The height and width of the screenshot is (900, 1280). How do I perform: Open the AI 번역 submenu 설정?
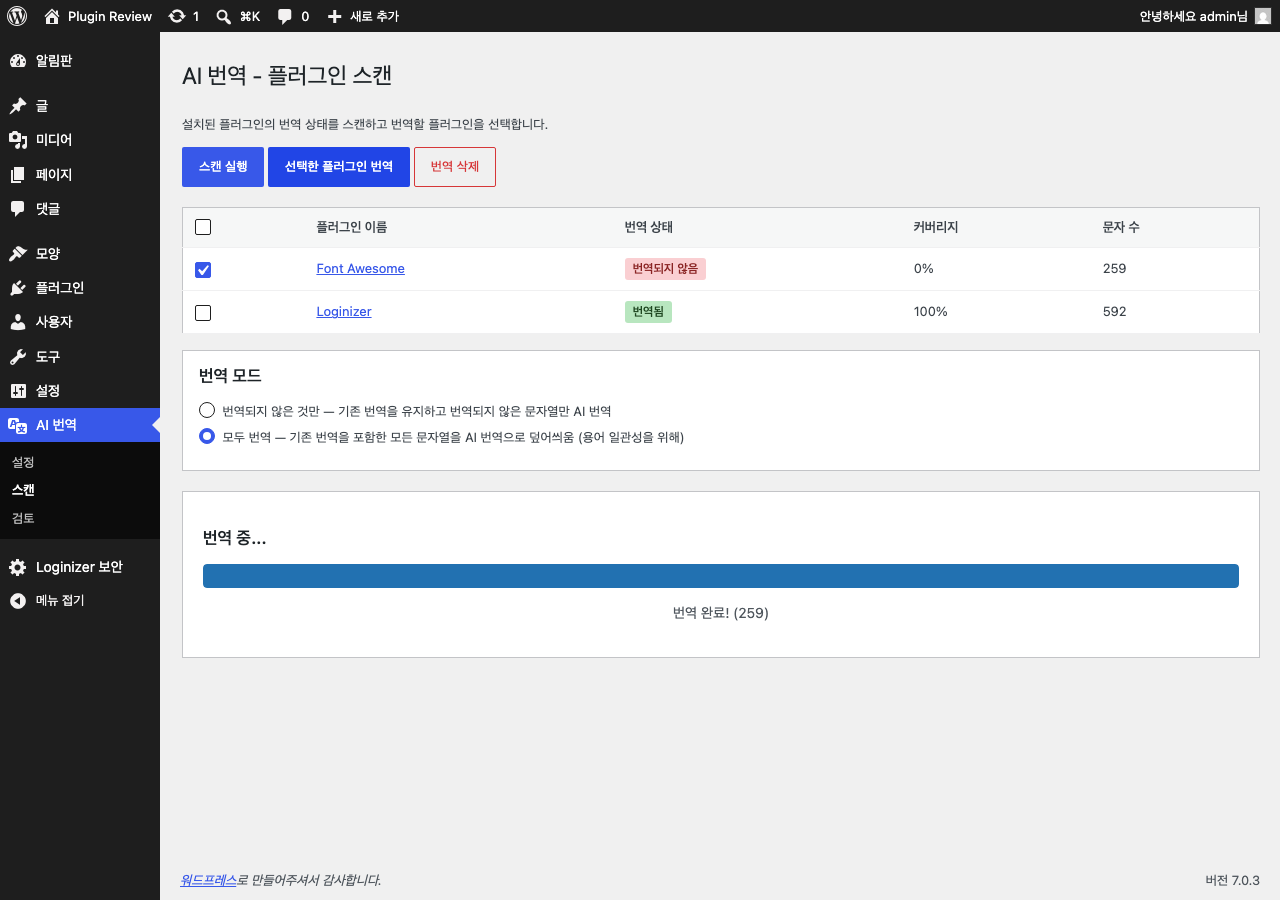pos(24,463)
